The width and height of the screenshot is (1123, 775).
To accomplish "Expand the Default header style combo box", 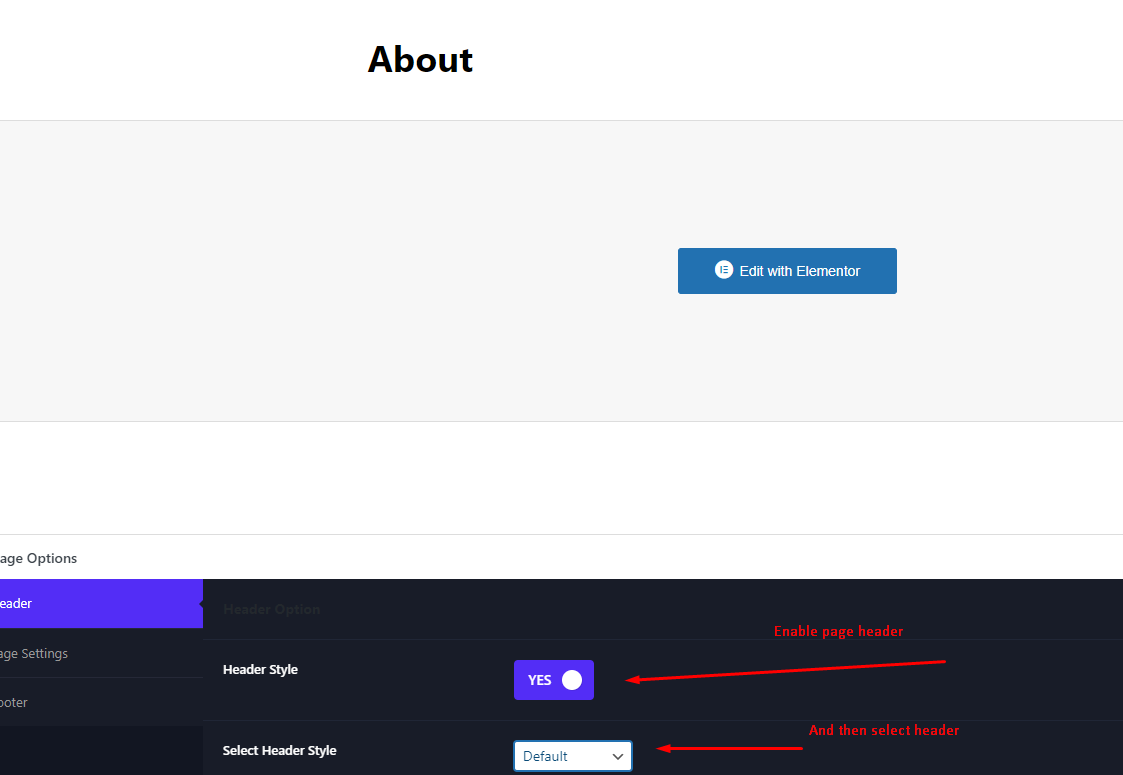I will click(x=572, y=756).
